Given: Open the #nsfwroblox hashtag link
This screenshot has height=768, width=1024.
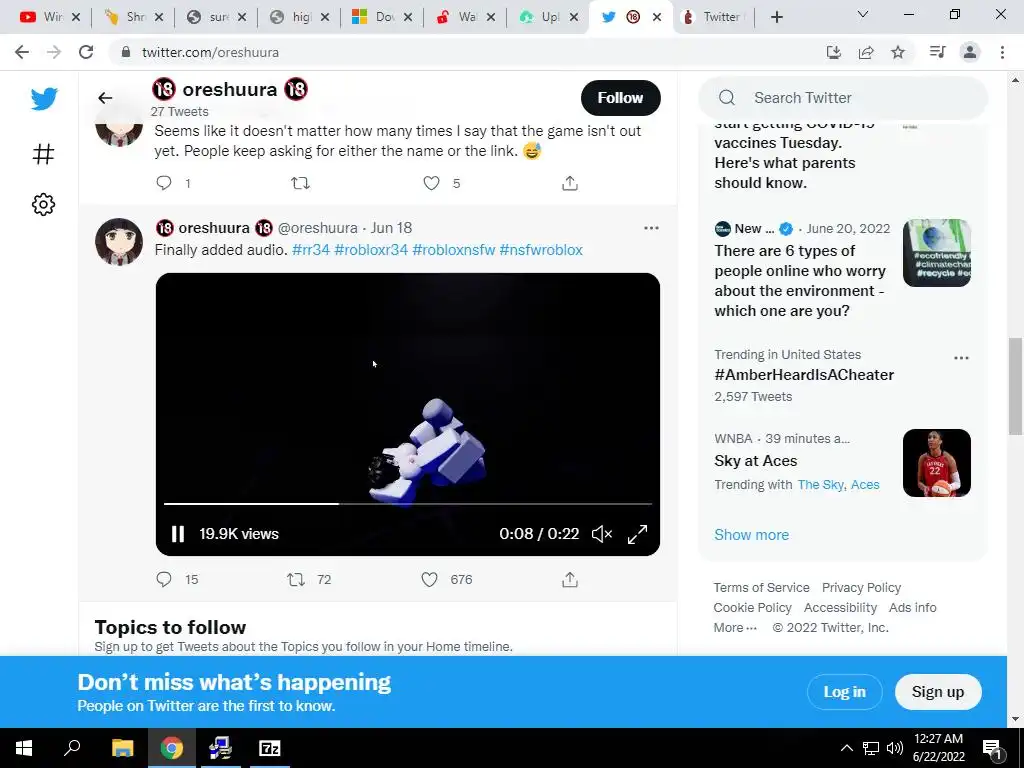Looking at the screenshot, I should (x=541, y=249).
